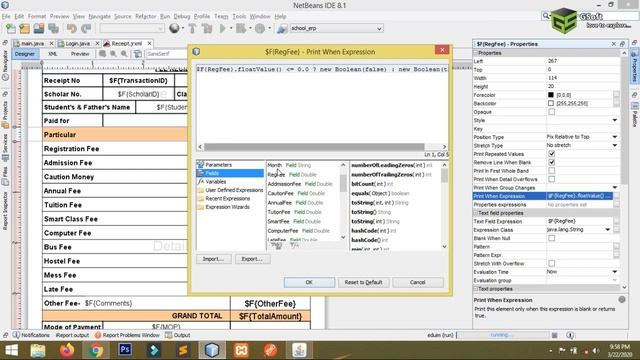Click the New Project toolbar icon

(24, 29)
